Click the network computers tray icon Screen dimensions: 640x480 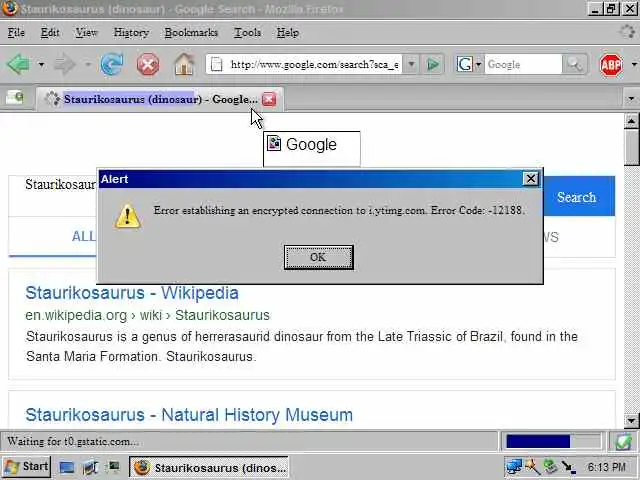coord(514,467)
